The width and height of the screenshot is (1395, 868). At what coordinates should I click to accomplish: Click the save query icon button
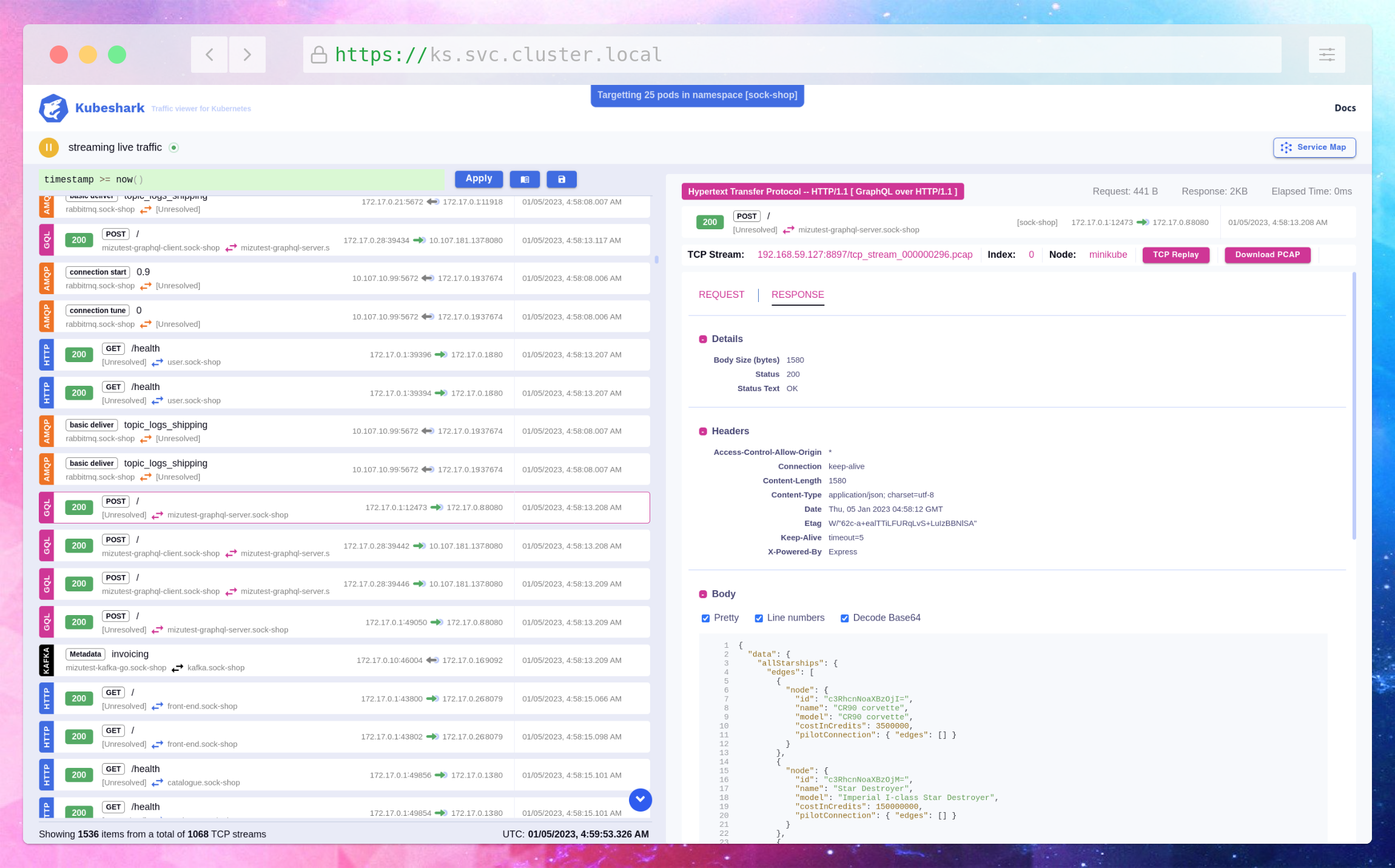[561, 179]
